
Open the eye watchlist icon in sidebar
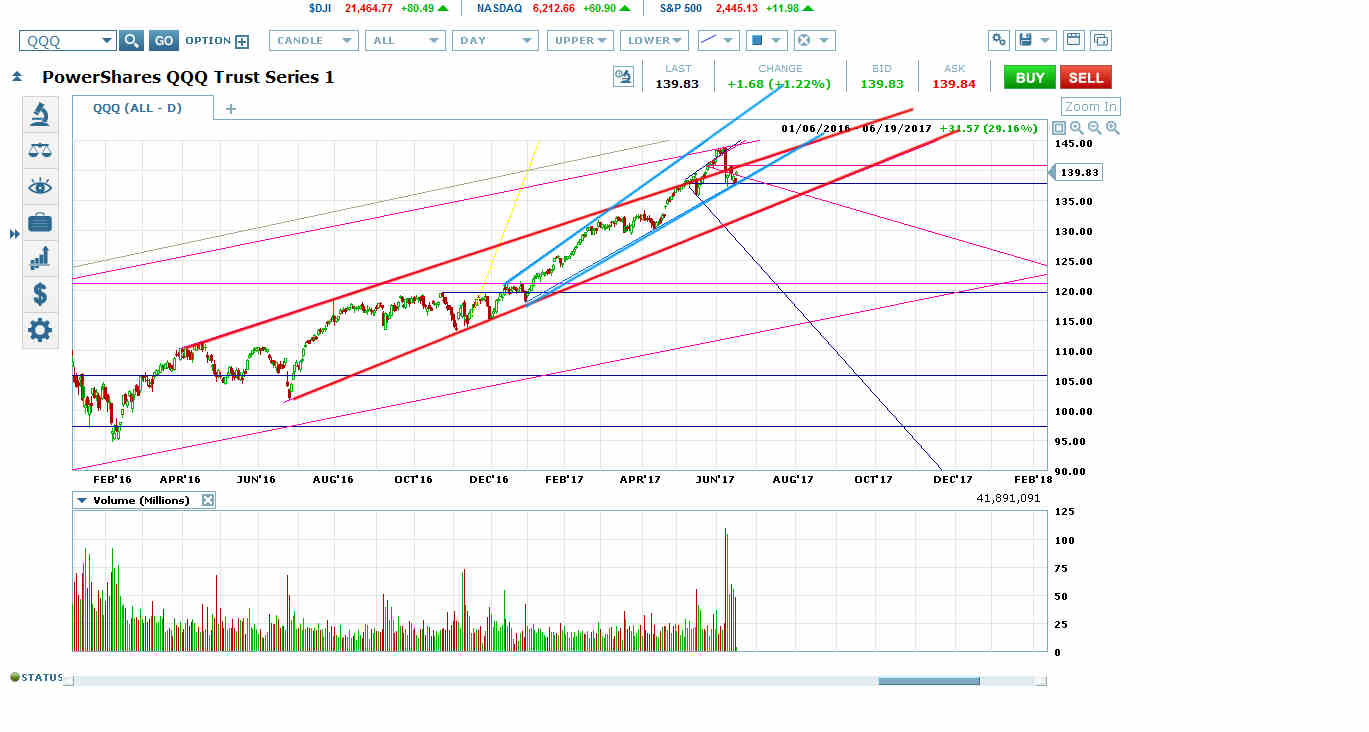(40, 186)
